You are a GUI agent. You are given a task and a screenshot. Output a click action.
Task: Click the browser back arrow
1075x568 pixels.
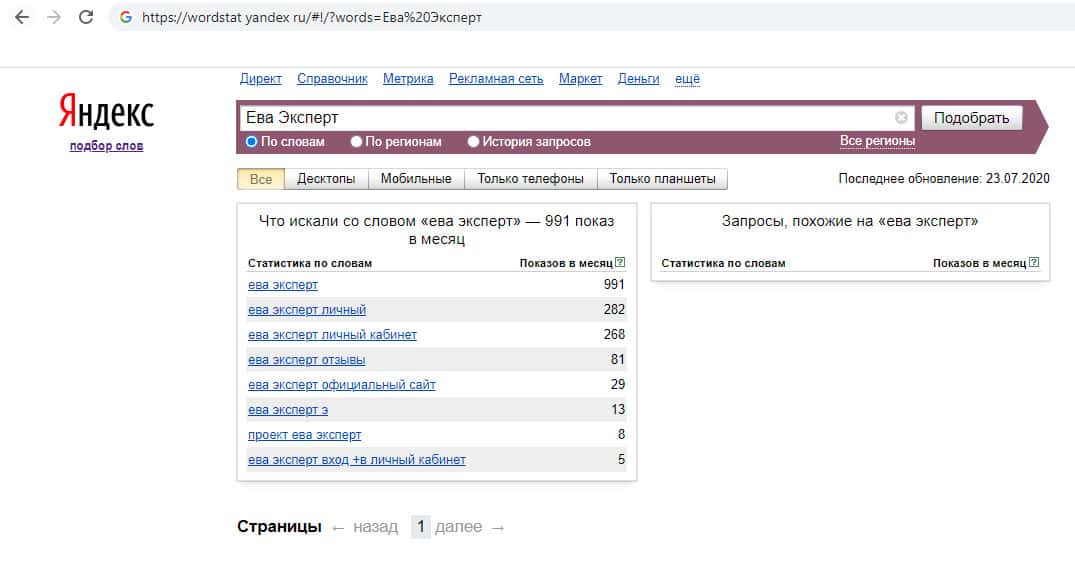pos(22,17)
